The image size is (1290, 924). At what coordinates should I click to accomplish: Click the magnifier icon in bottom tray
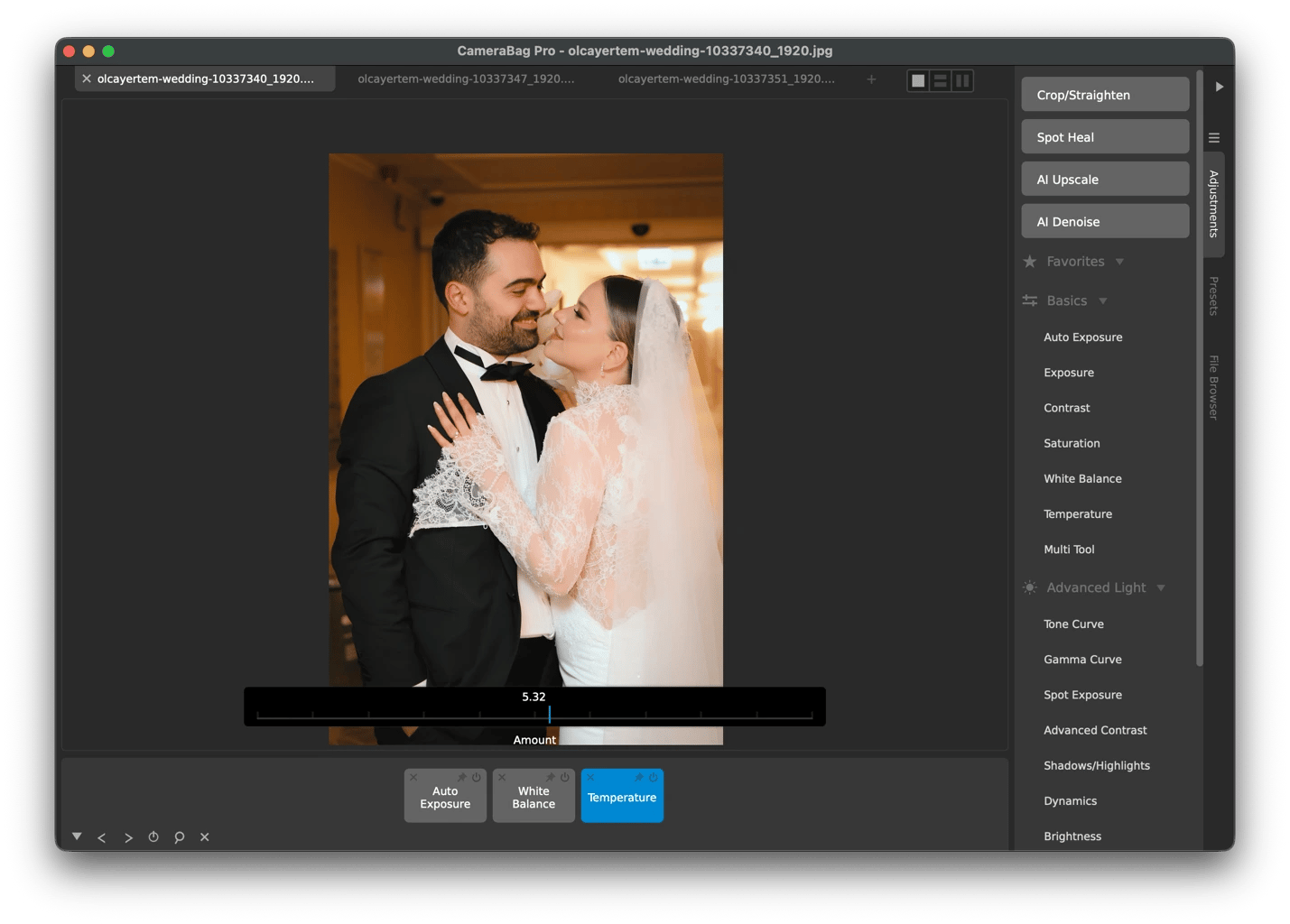click(180, 837)
